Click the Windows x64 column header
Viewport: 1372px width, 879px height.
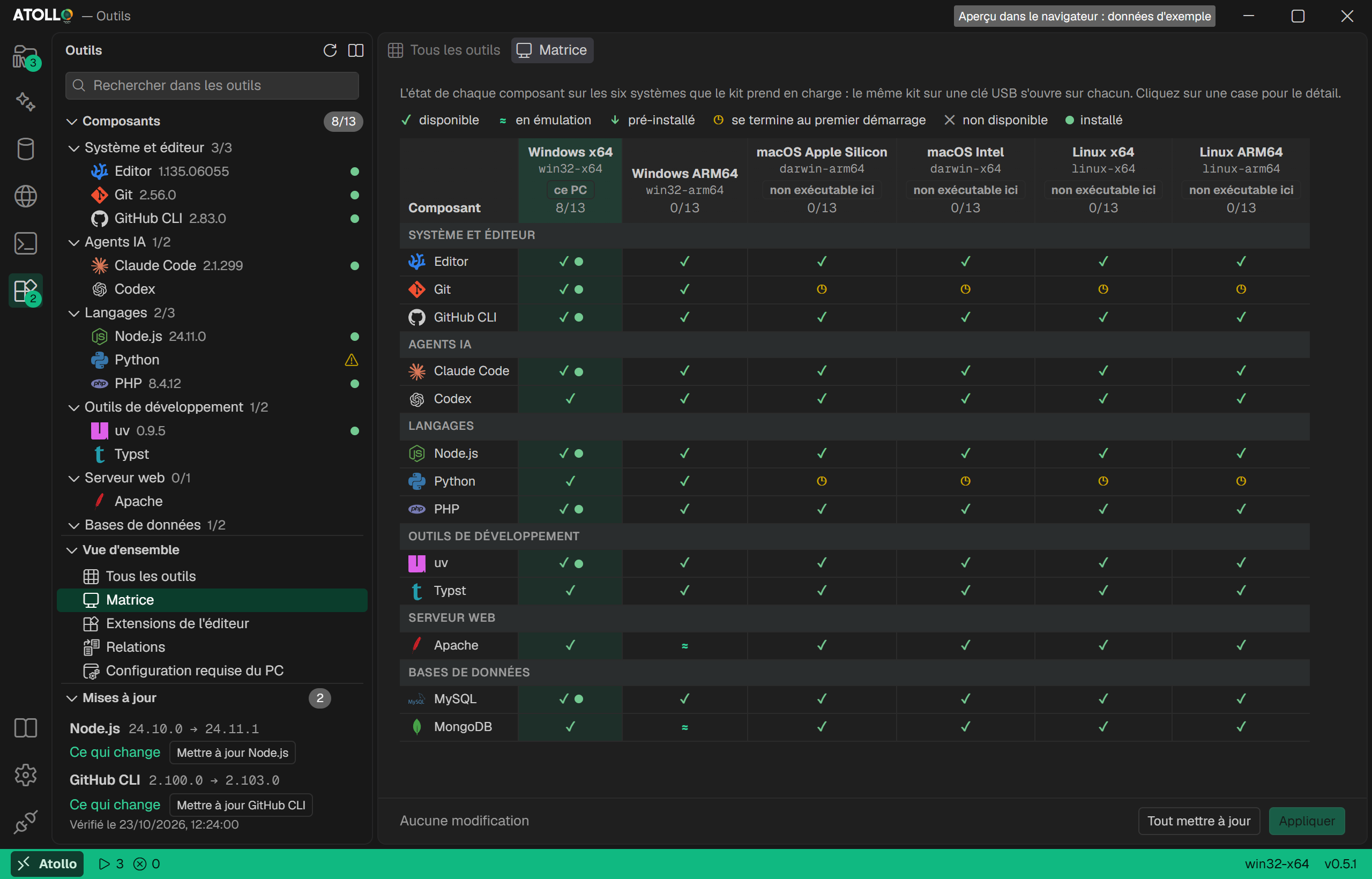pyautogui.click(x=570, y=181)
